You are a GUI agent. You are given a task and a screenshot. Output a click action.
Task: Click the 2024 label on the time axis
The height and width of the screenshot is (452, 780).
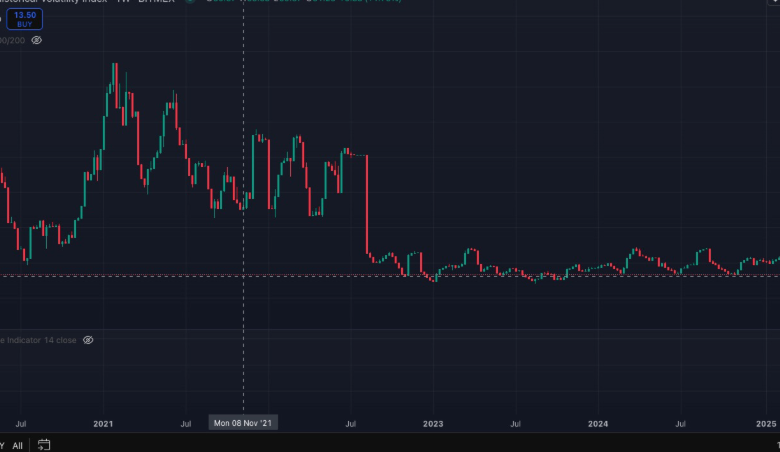pyautogui.click(x=598, y=424)
